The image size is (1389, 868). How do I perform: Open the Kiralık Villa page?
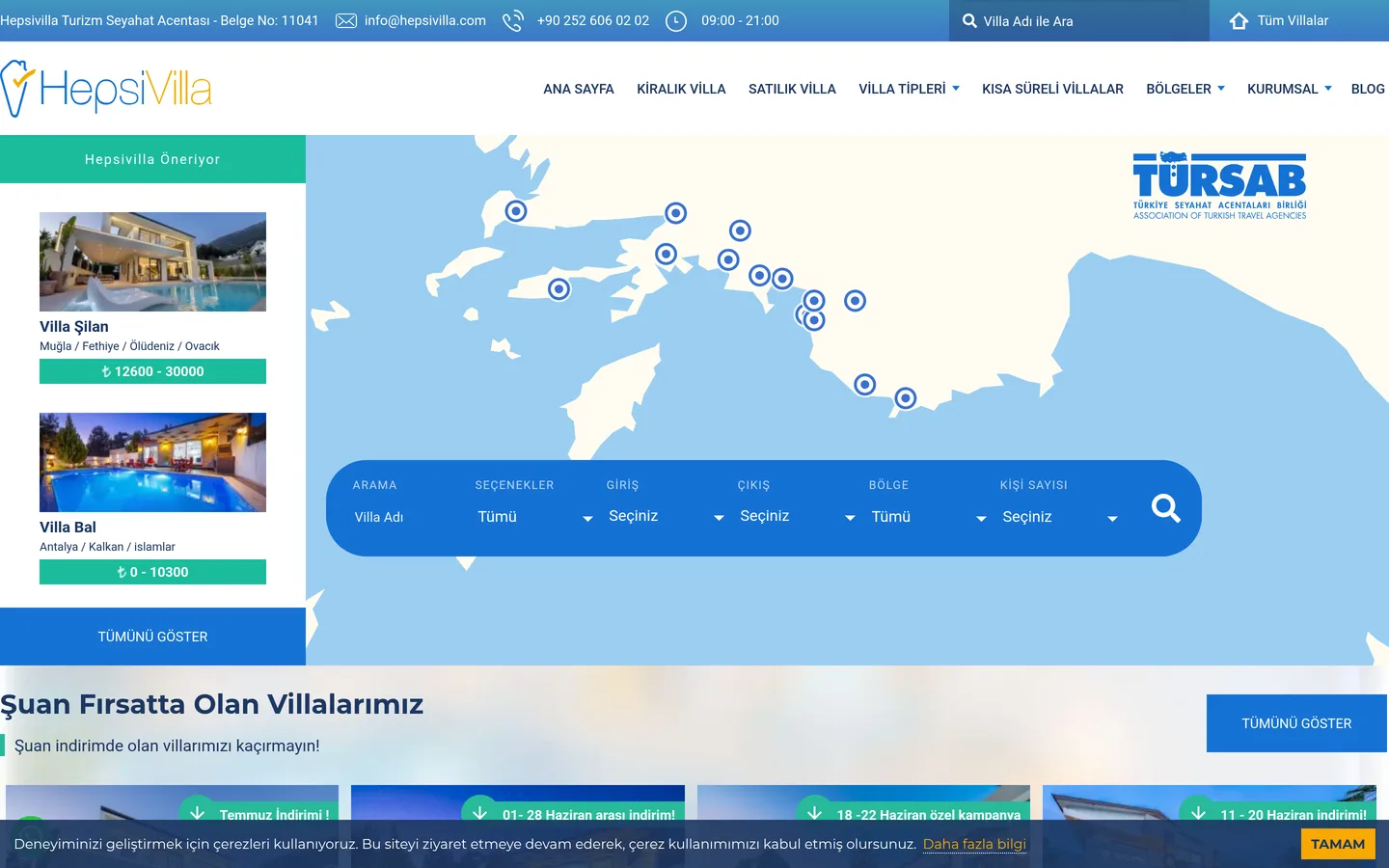click(x=681, y=89)
